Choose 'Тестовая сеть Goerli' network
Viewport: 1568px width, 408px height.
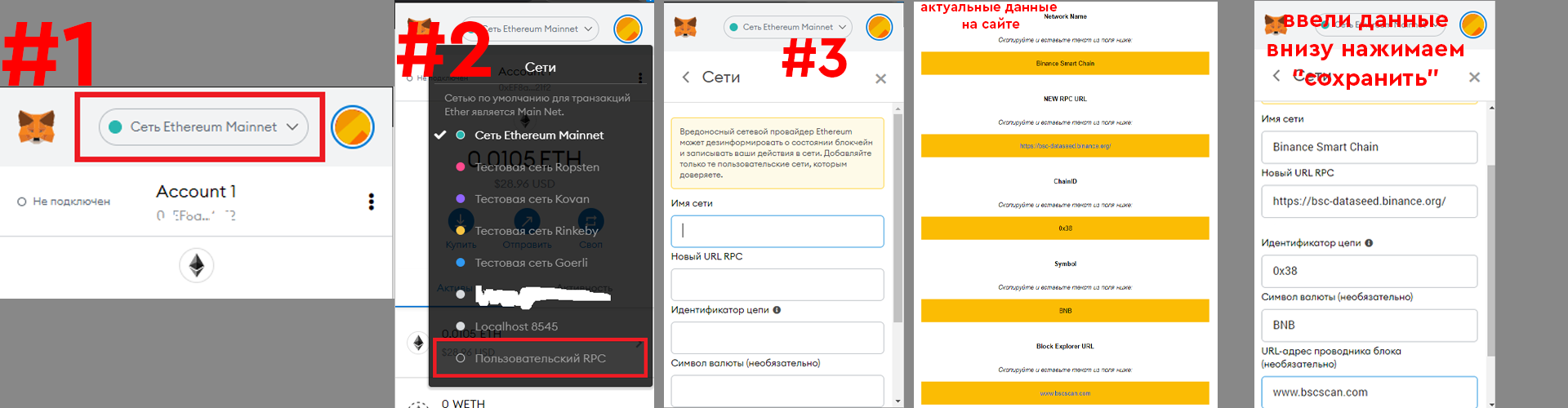(532, 263)
